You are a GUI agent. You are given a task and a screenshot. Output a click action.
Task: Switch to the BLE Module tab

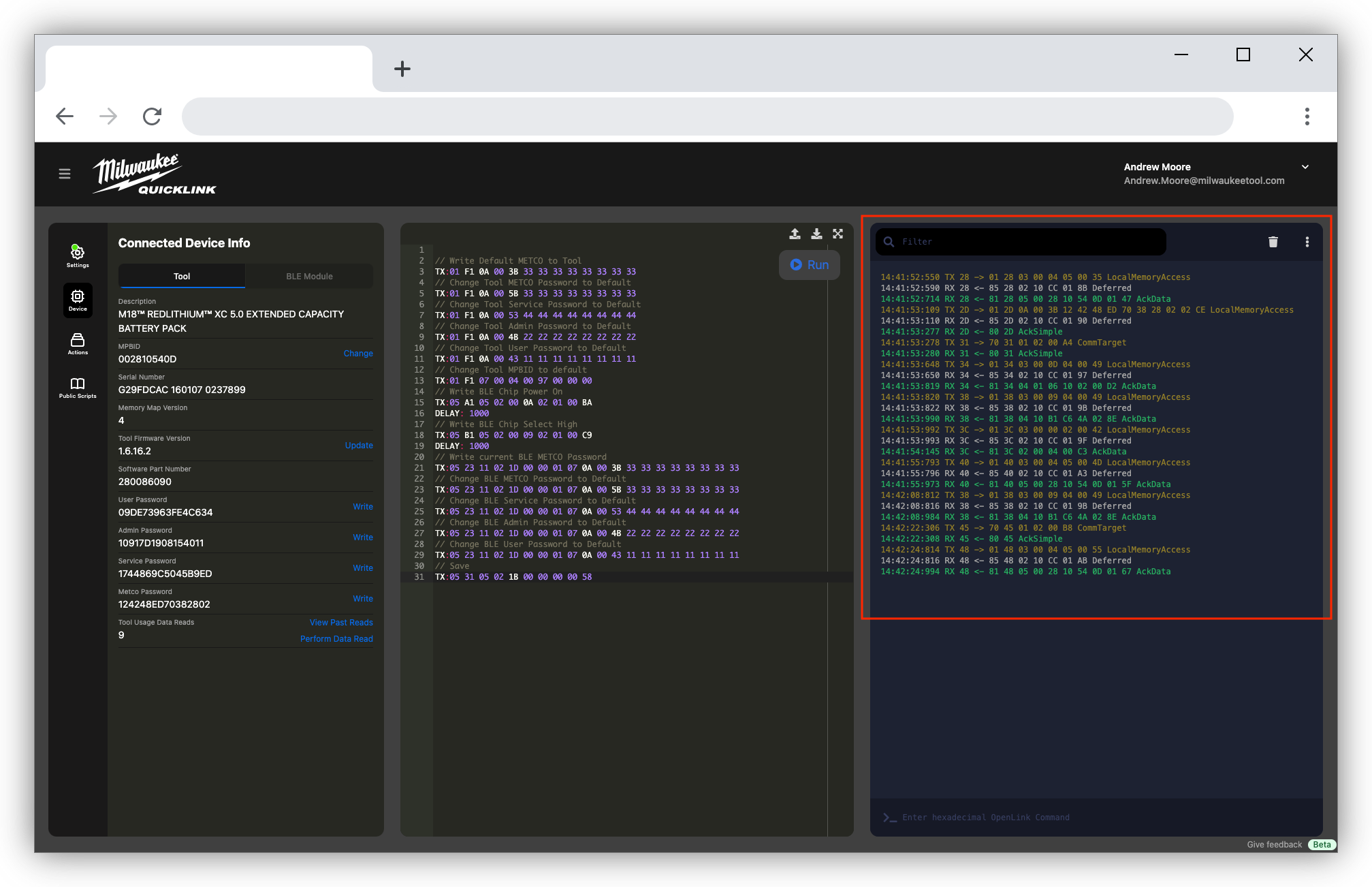click(x=309, y=276)
